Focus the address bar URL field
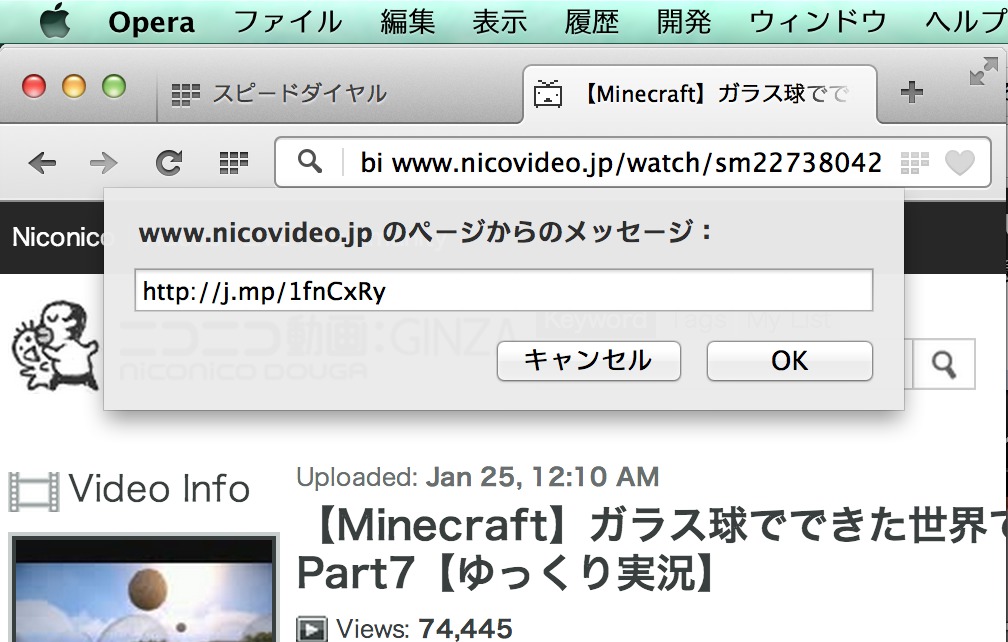The image size is (1008, 642). point(620,163)
